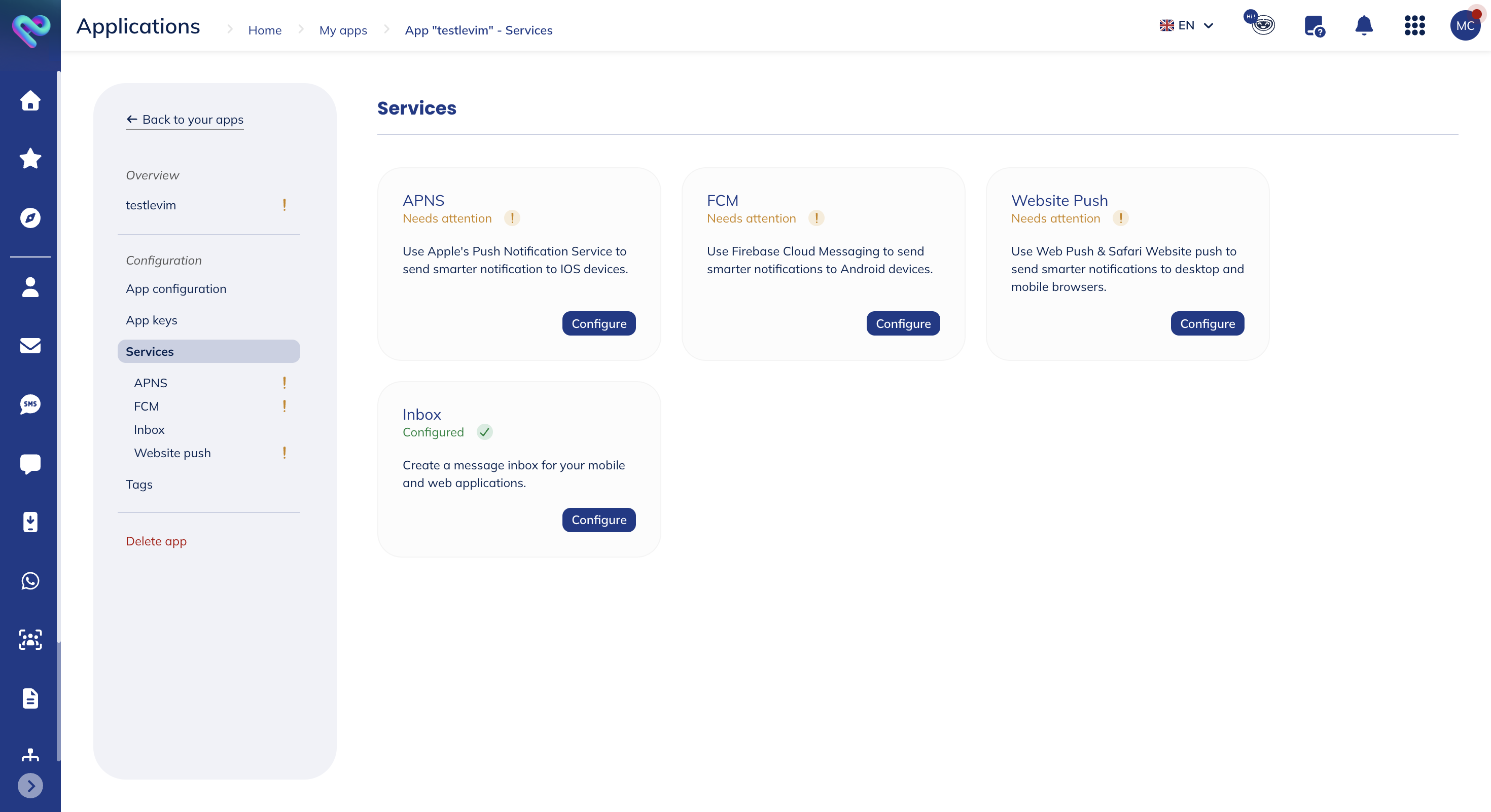This screenshot has width=1491, height=812.
Task: Click the red Delete app link
Action: pos(156,541)
